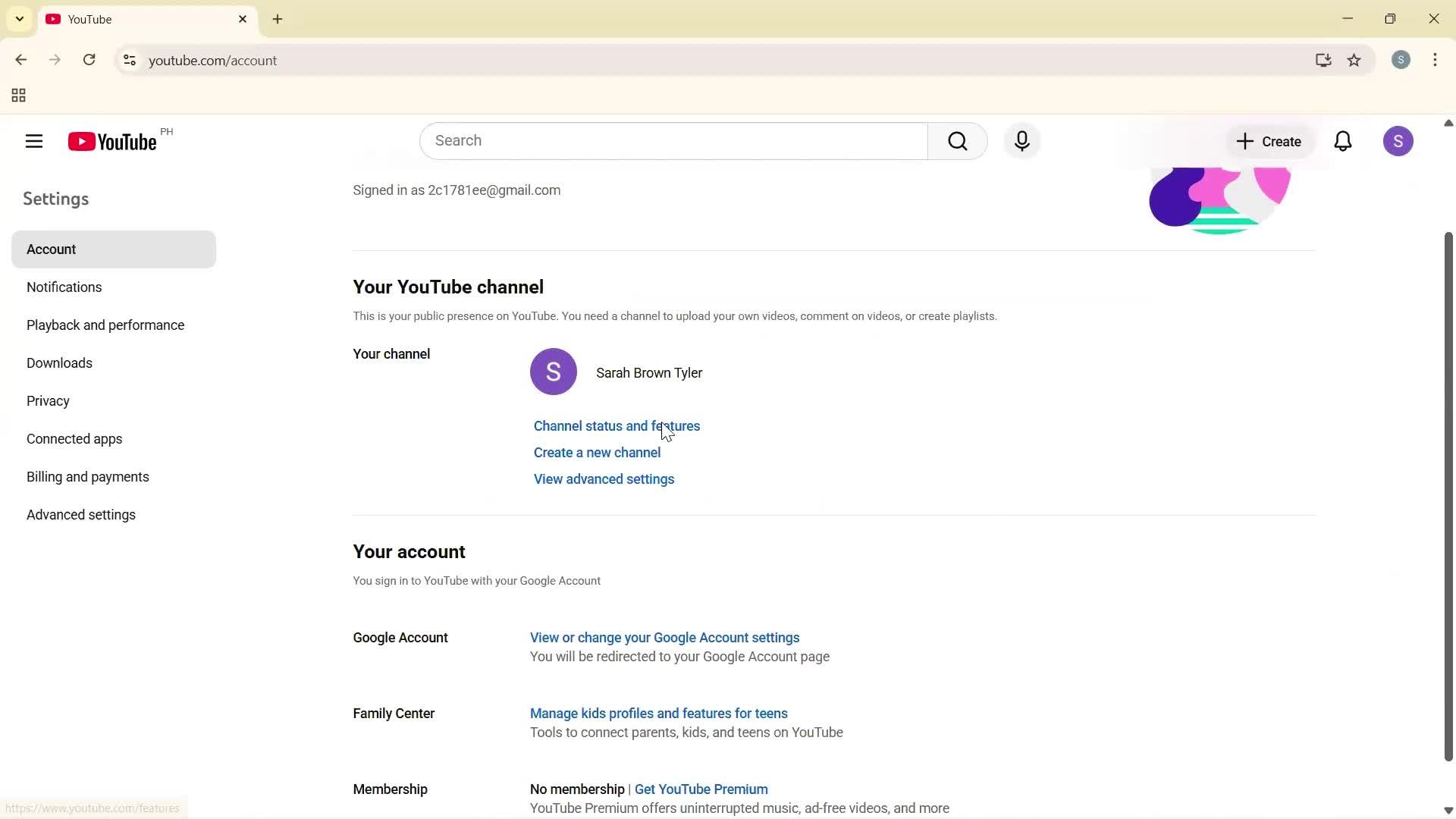
Task: Click the notifications bell icon
Action: point(1343,141)
